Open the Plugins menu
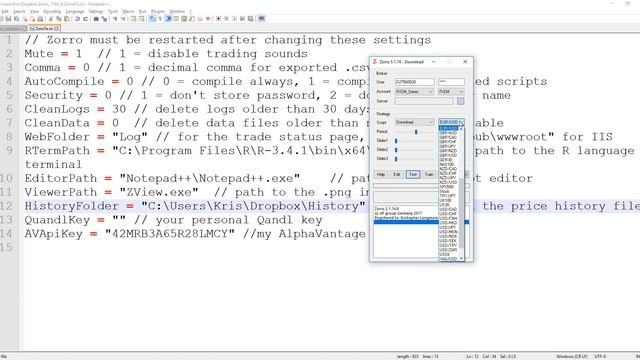This screenshot has width=640, height=360. pyautogui.click(x=158, y=11)
